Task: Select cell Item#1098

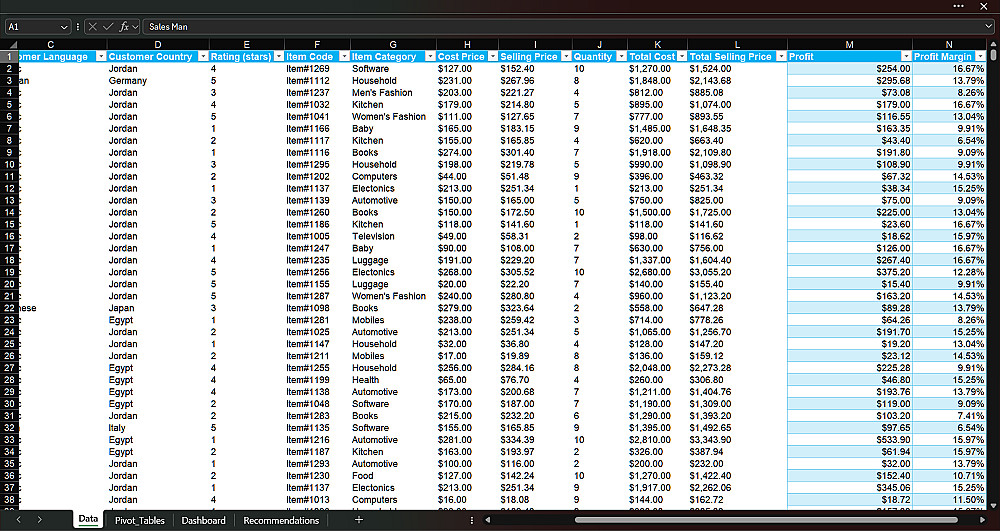Action: pos(317,308)
